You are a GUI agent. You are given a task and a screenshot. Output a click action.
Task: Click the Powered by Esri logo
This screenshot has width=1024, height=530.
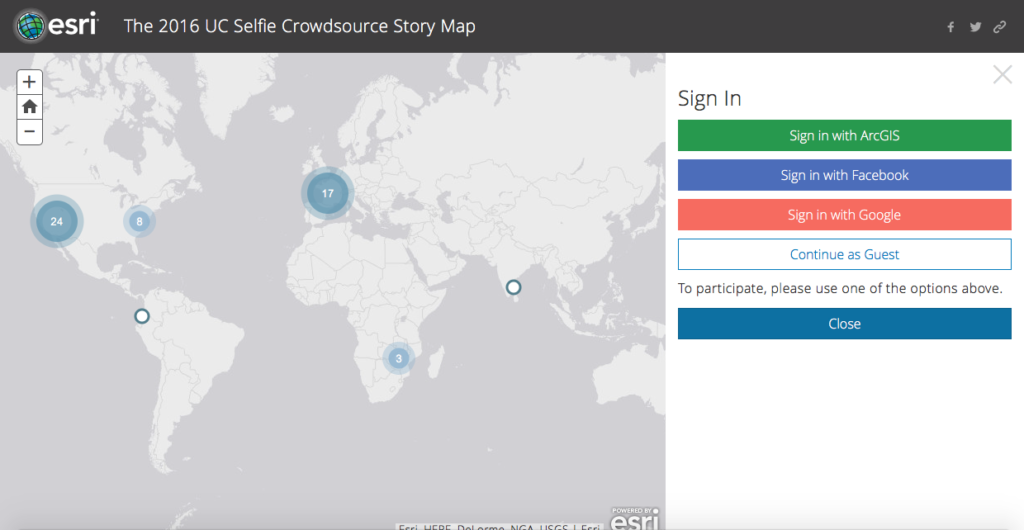click(635, 518)
